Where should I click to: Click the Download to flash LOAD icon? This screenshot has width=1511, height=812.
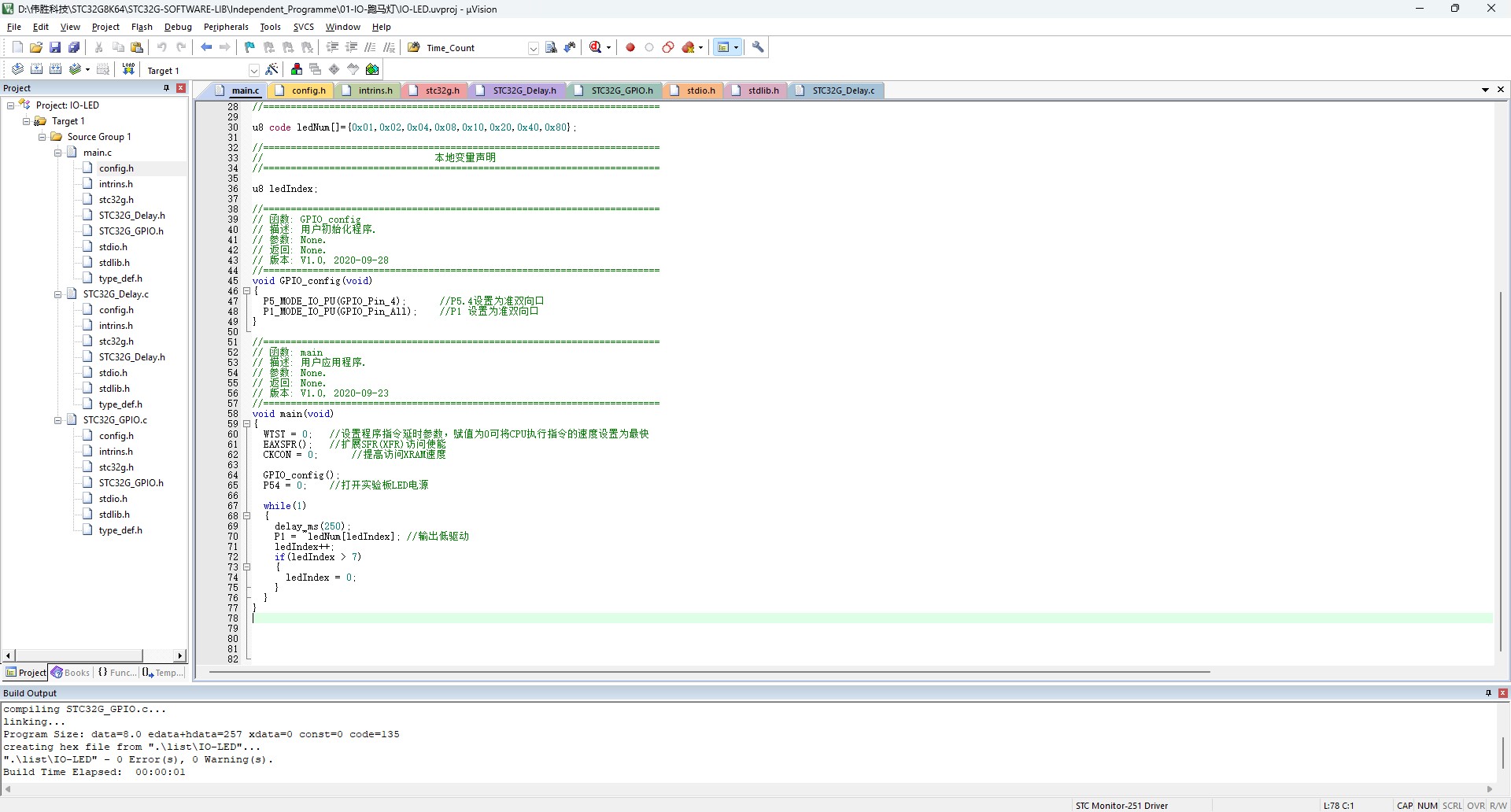pos(128,69)
